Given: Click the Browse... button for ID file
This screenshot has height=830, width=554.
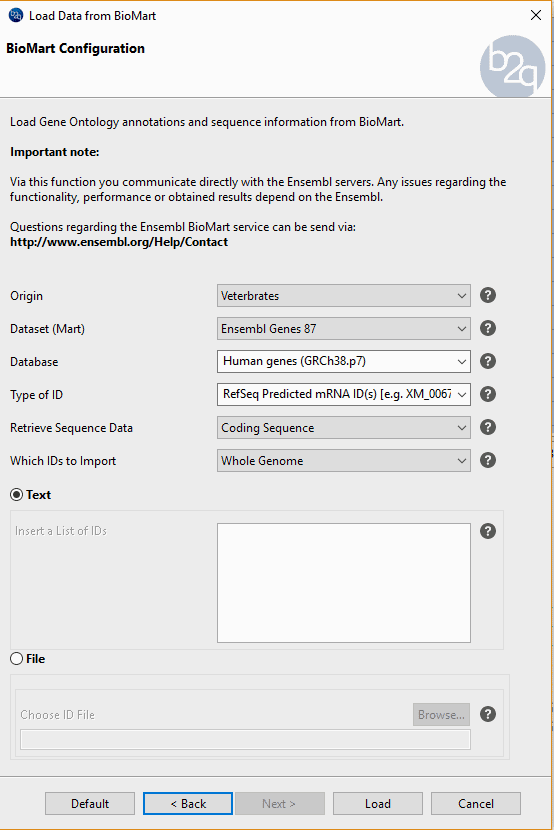Looking at the screenshot, I should tap(441, 715).
